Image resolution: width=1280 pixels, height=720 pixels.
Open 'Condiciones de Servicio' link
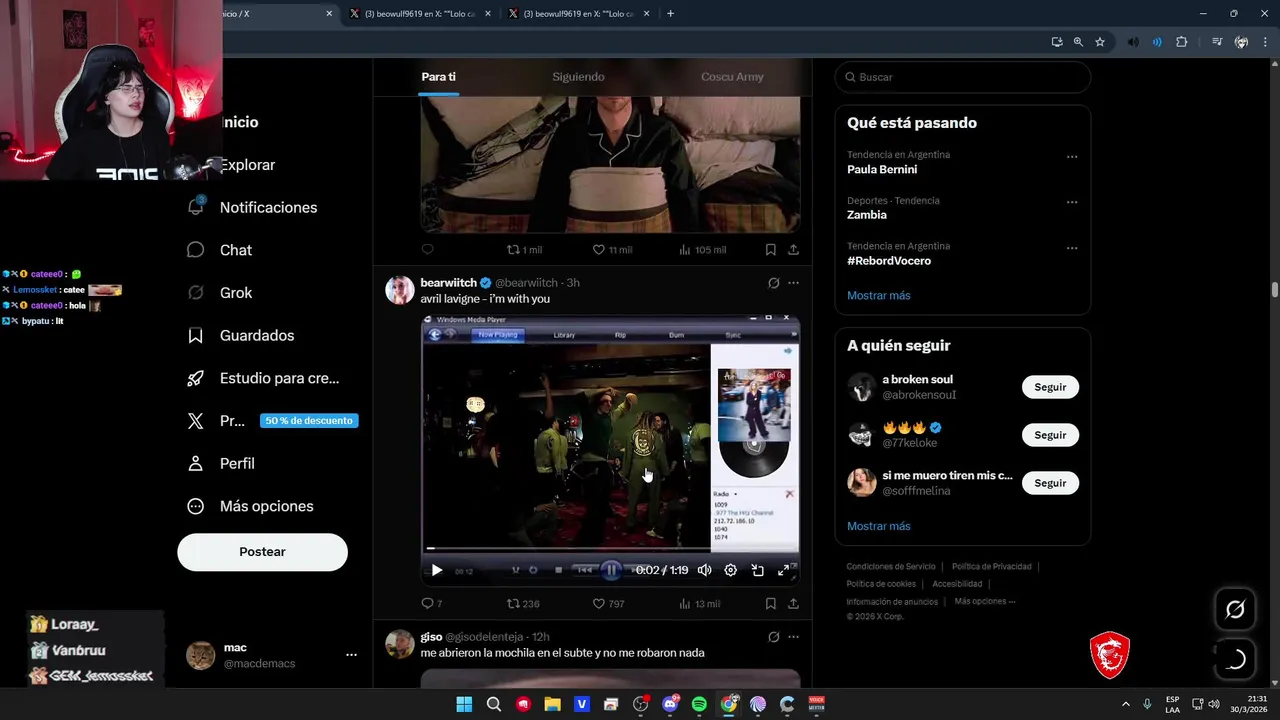[891, 566]
